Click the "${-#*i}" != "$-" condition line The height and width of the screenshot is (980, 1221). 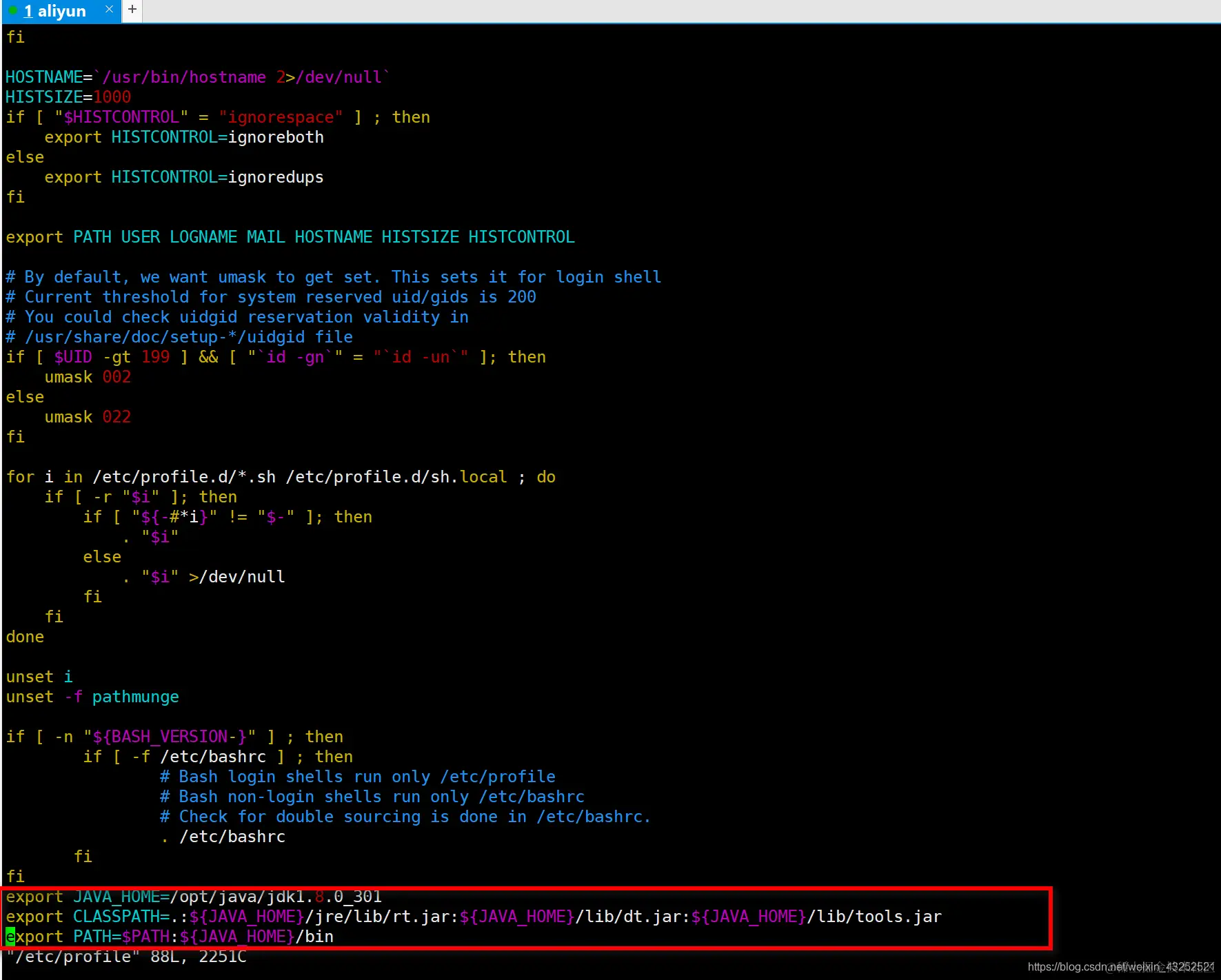[228, 517]
